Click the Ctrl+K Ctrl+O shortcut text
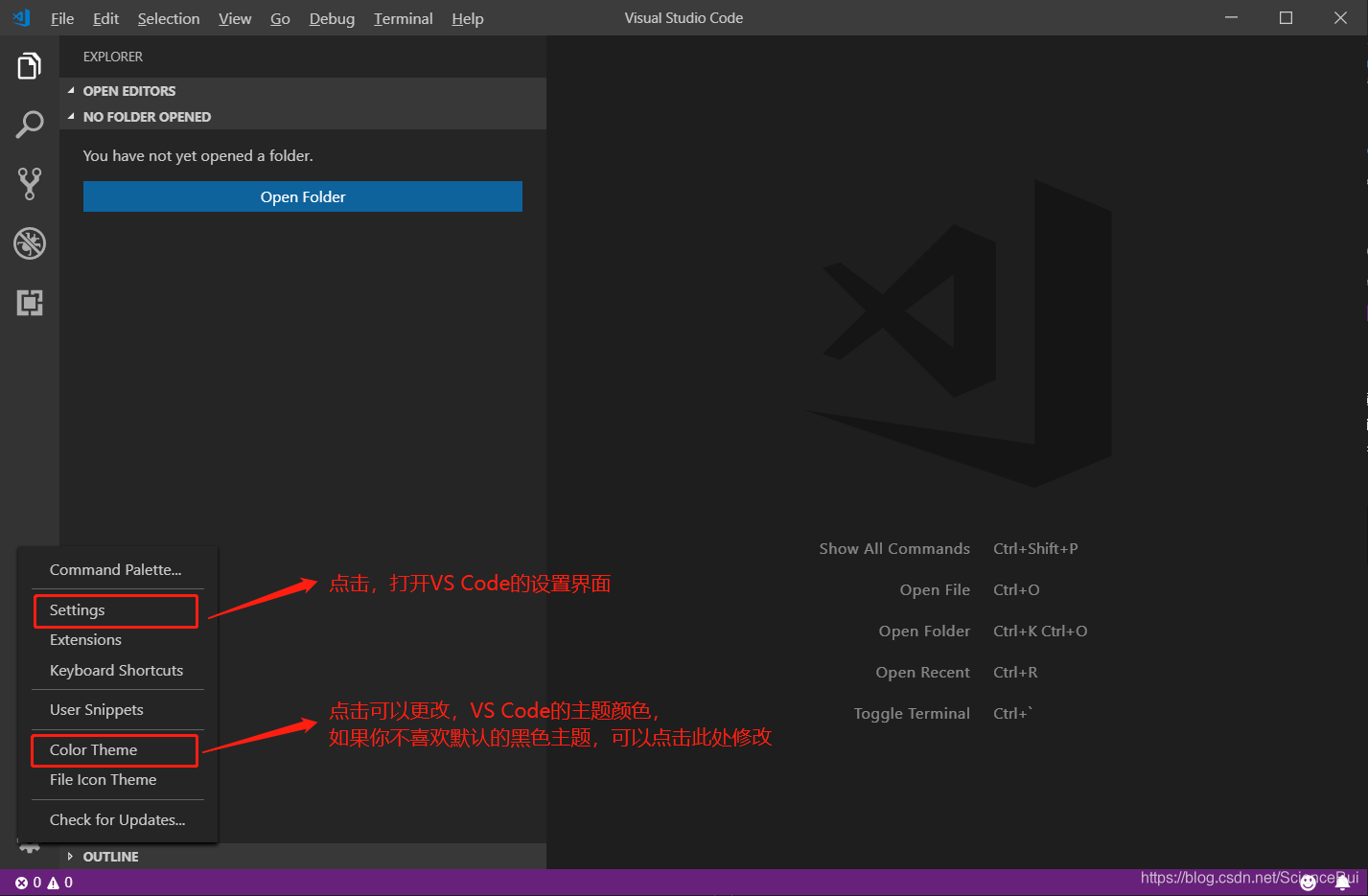The width and height of the screenshot is (1368, 896). 1040,632
